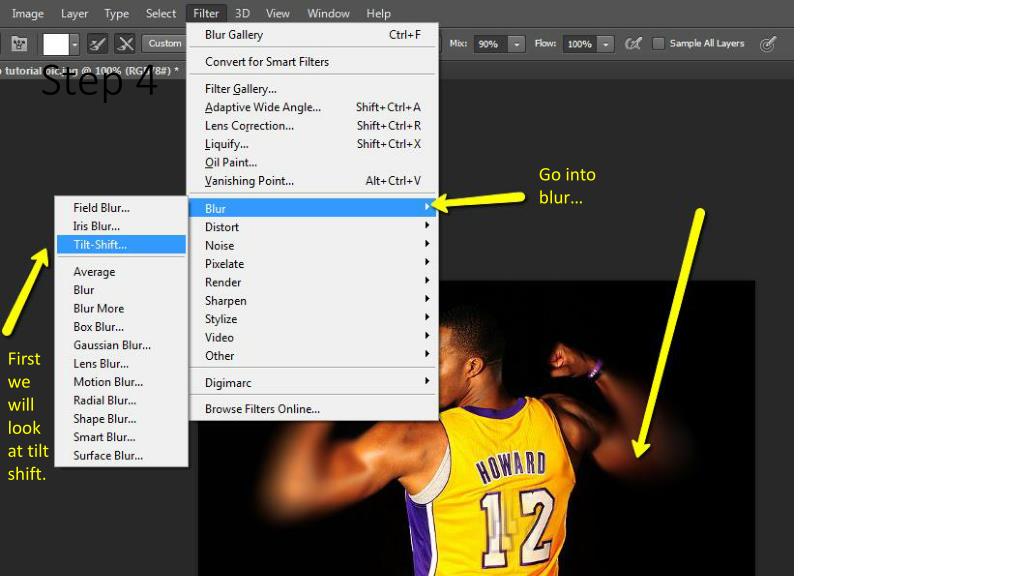Expand the Pixelate submenu
The height and width of the screenshot is (576, 1024).
click(313, 264)
